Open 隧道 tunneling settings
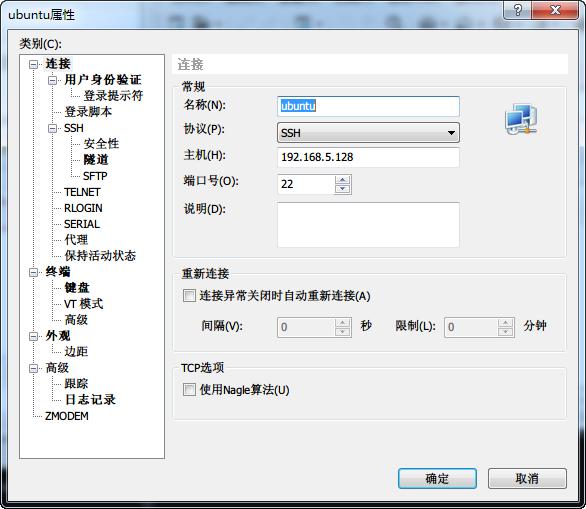 coord(96,160)
